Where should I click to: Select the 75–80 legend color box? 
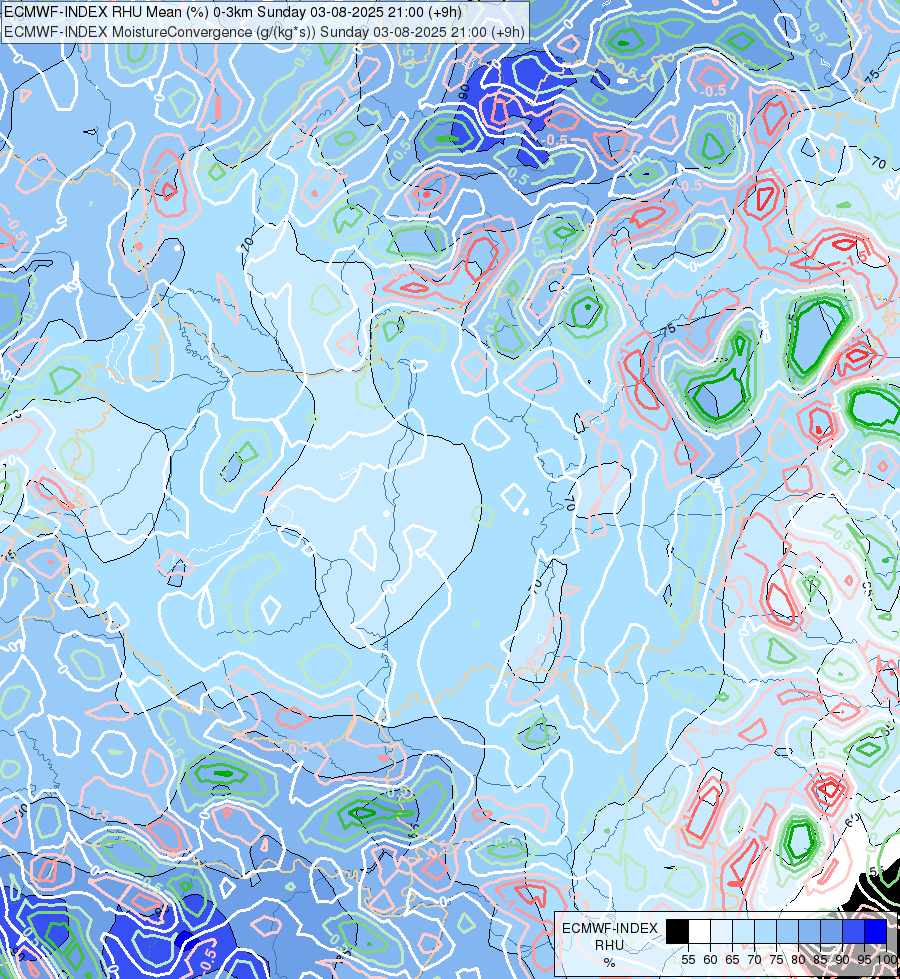(x=787, y=932)
